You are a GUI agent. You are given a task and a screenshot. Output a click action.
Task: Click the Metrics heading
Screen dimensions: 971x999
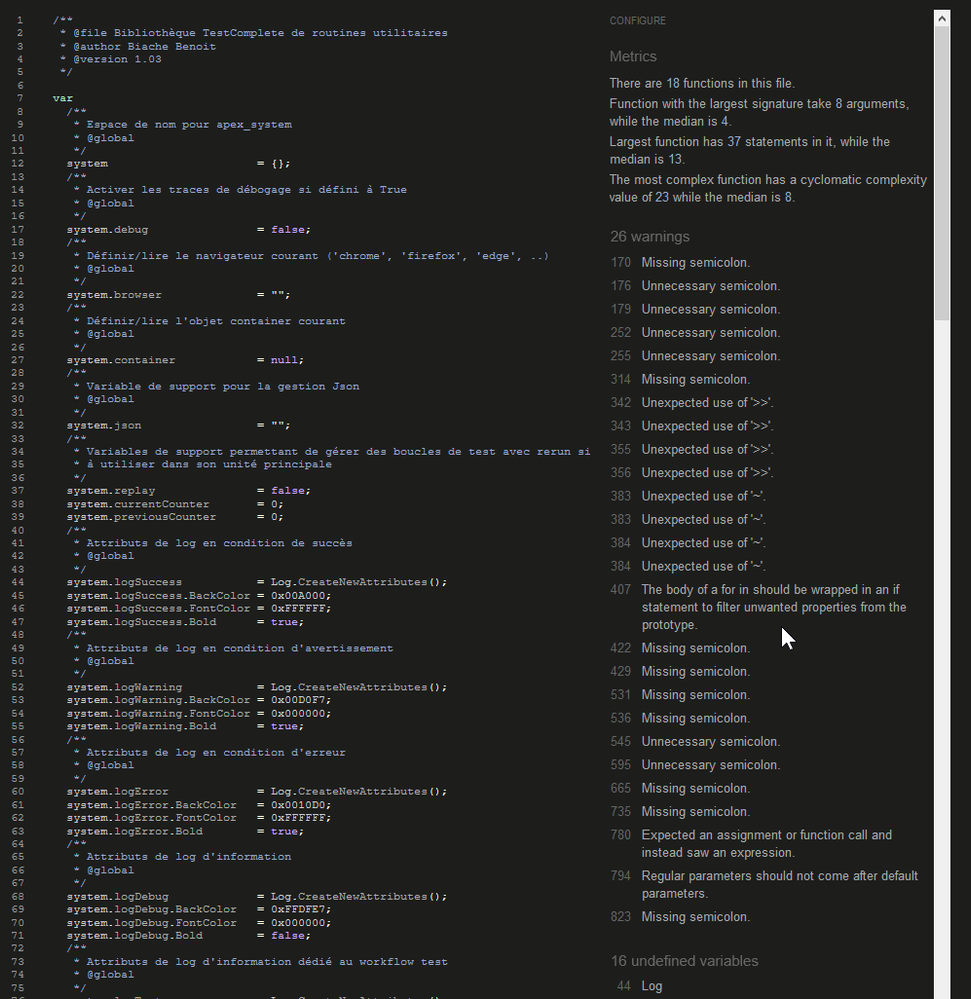(x=633, y=57)
